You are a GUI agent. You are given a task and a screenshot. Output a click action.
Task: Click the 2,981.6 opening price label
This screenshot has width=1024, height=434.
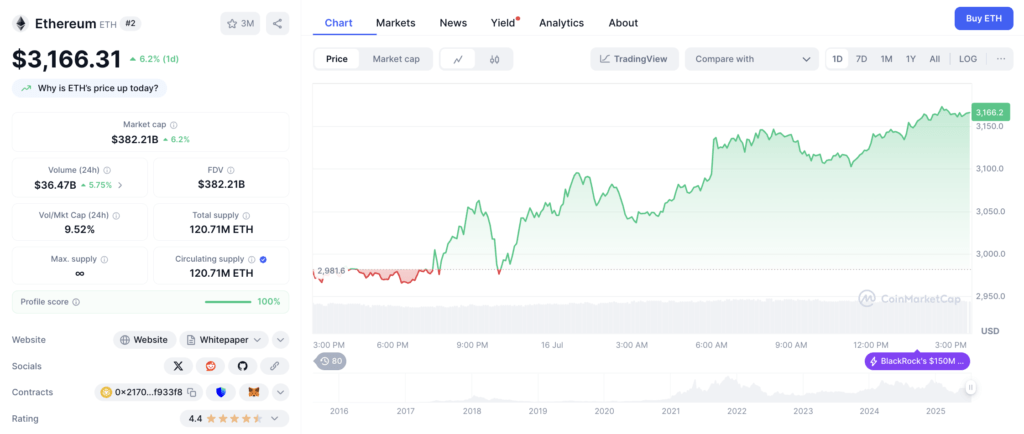tap(330, 271)
